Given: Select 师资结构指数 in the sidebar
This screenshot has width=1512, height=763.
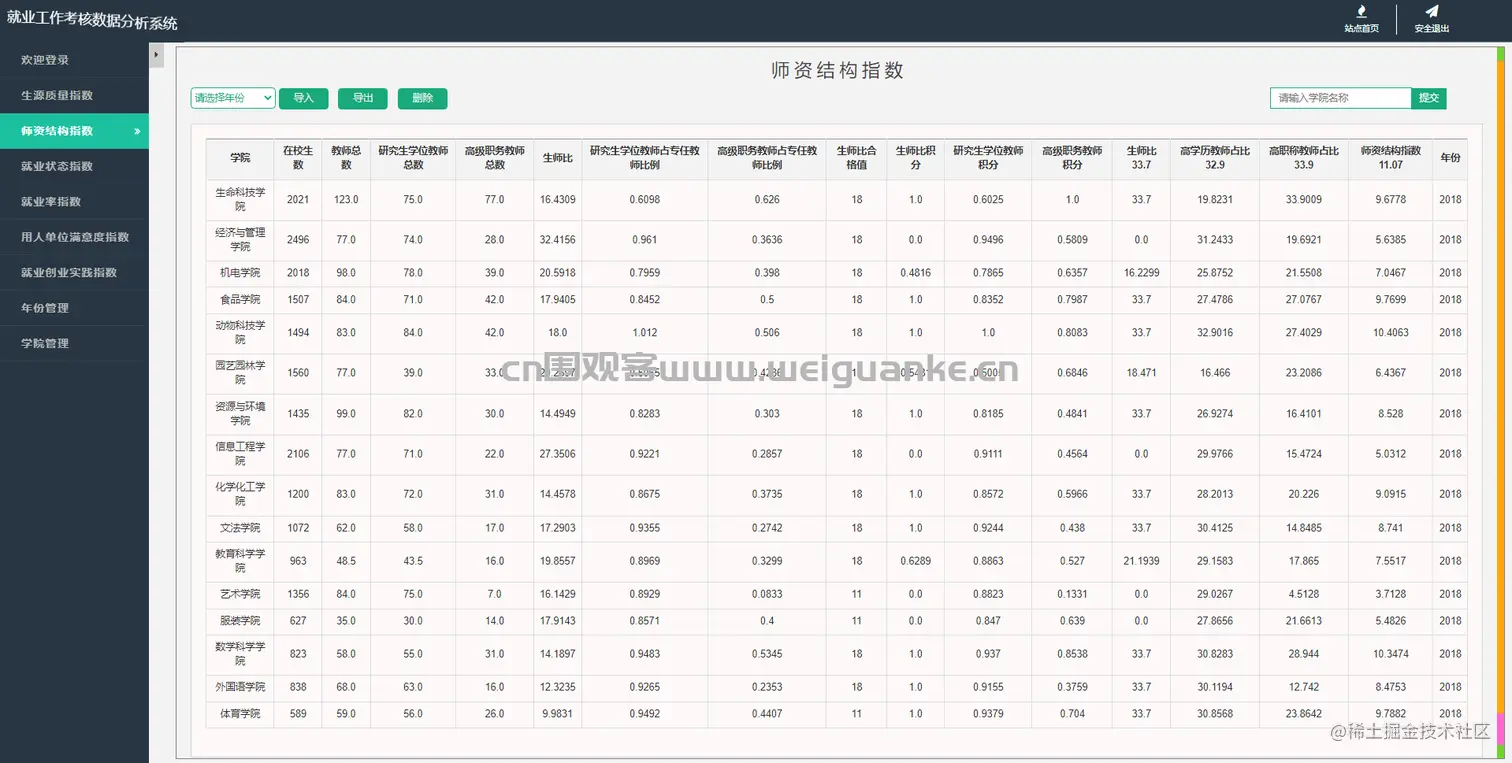Looking at the screenshot, I should click(74, 131).
